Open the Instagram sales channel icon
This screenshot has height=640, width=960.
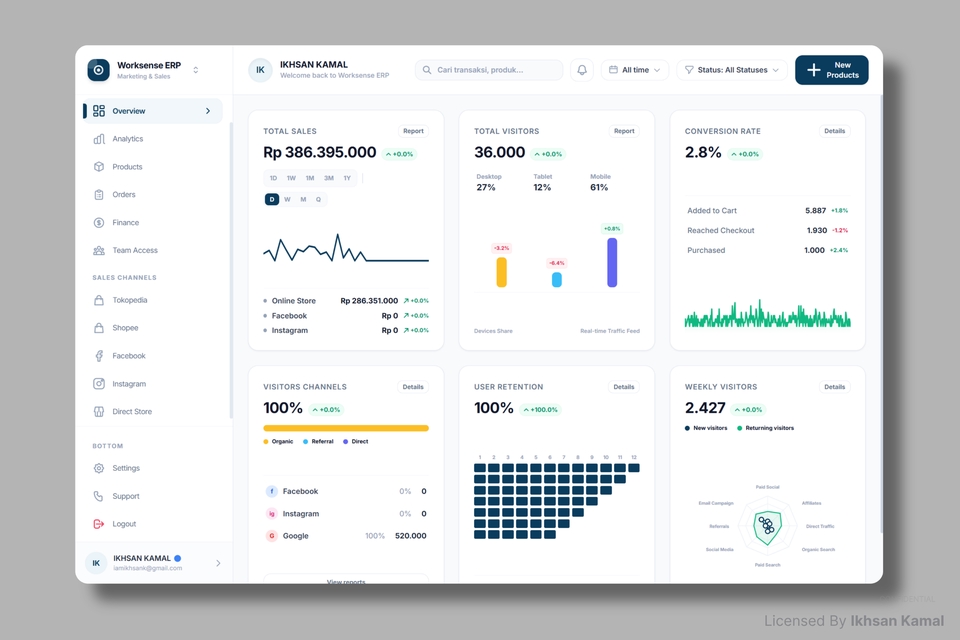(x=99, y=383)
